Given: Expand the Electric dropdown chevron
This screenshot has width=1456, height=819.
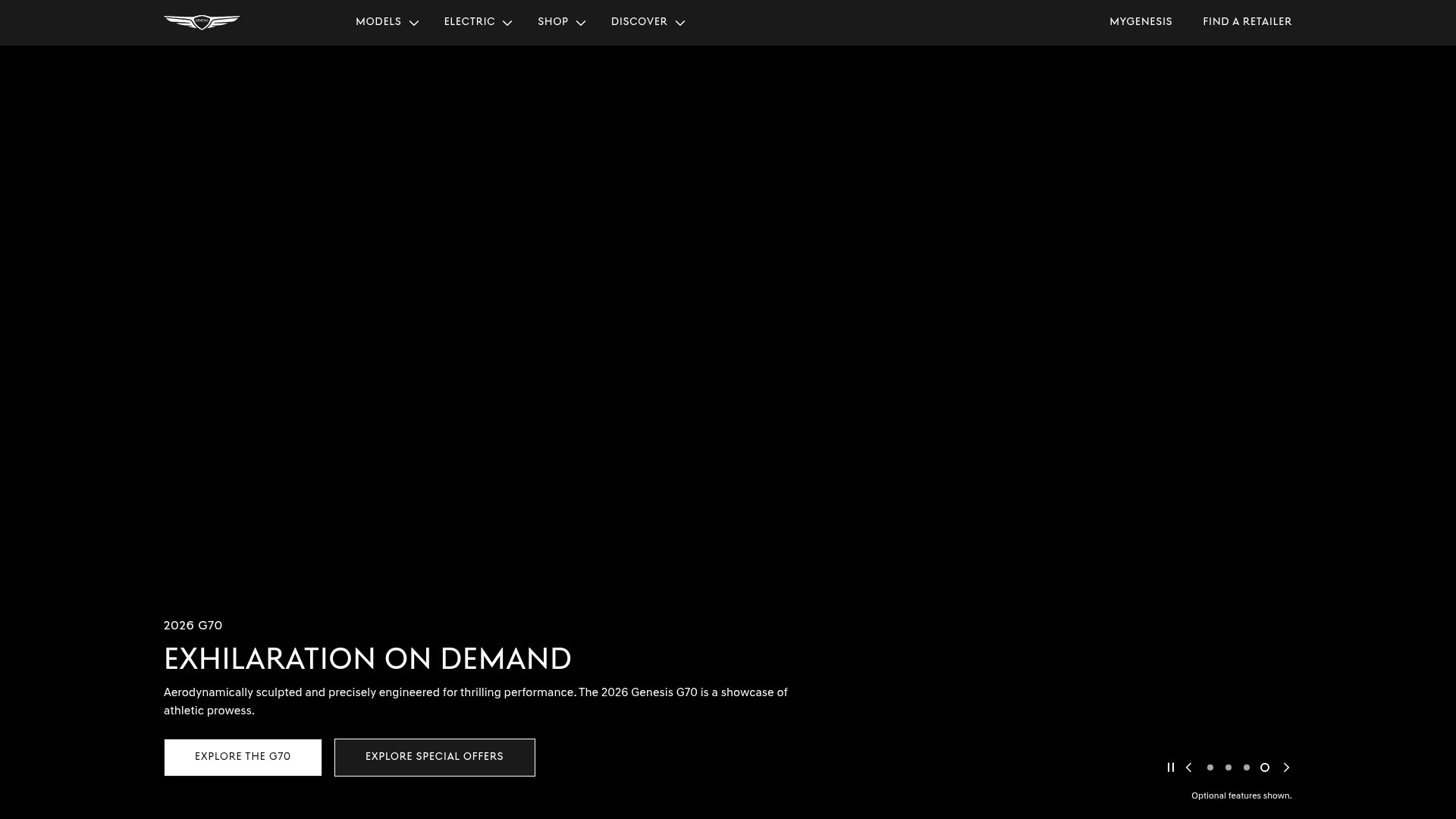Looking at the screenshot, I should (507, 23).
